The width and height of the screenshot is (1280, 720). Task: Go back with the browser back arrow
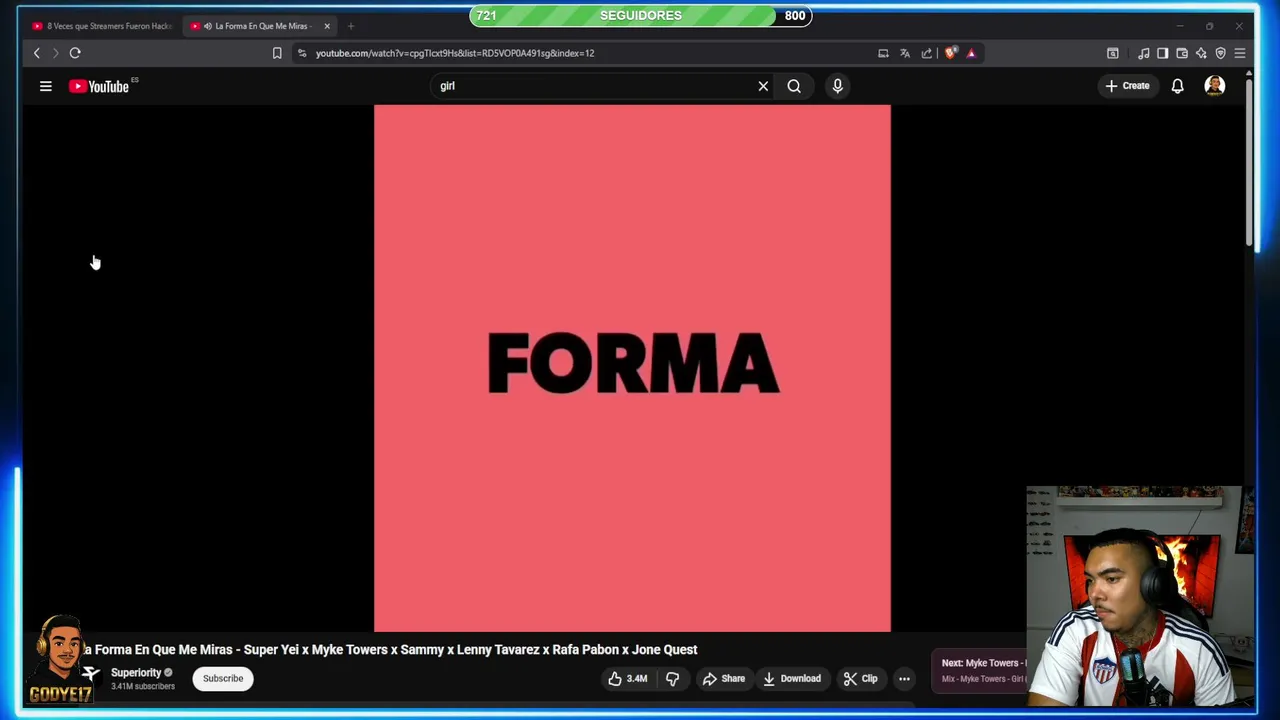click(x=37, y=53)
